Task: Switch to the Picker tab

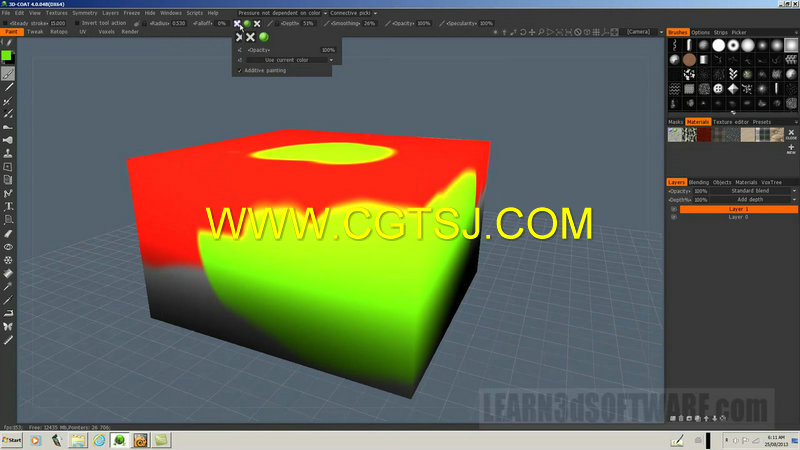Action: [739, 32]
